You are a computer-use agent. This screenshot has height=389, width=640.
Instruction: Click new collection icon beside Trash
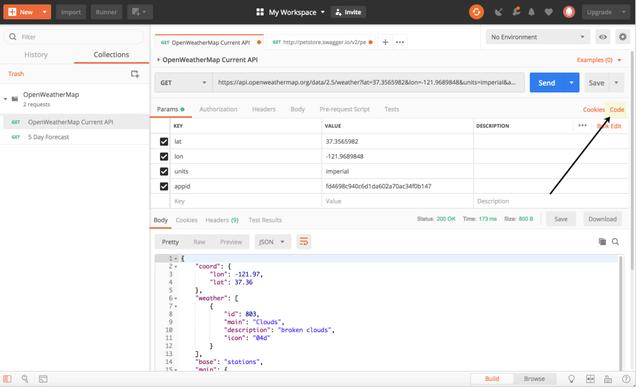coord(135,74)
